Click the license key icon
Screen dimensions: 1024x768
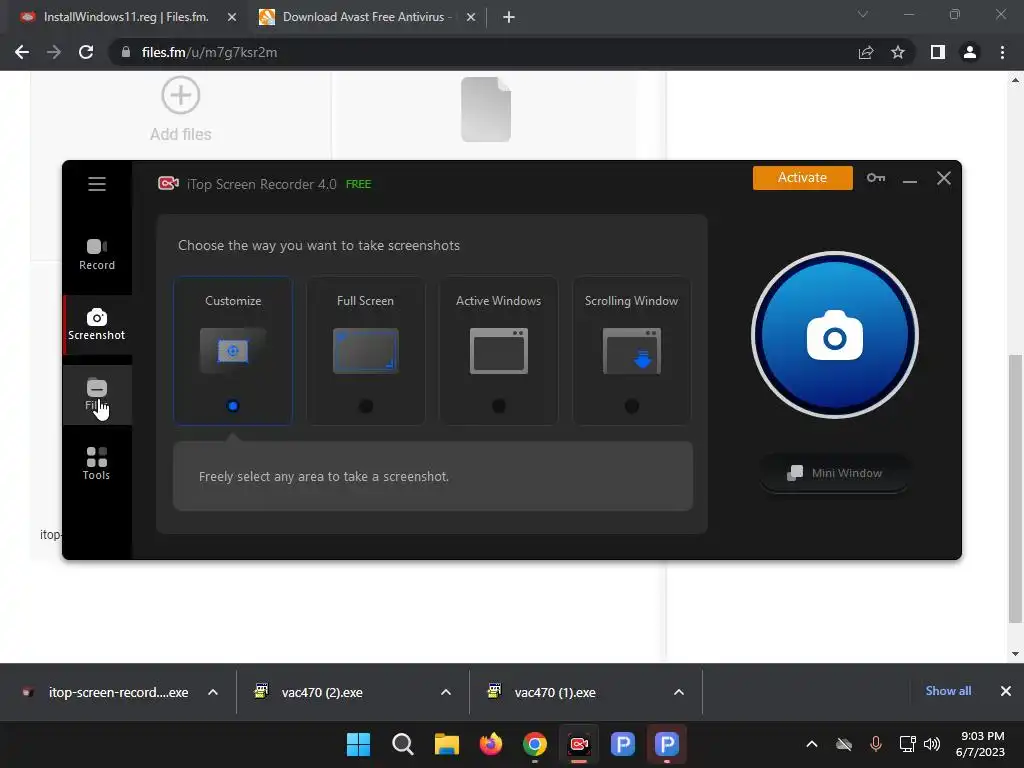876,178
